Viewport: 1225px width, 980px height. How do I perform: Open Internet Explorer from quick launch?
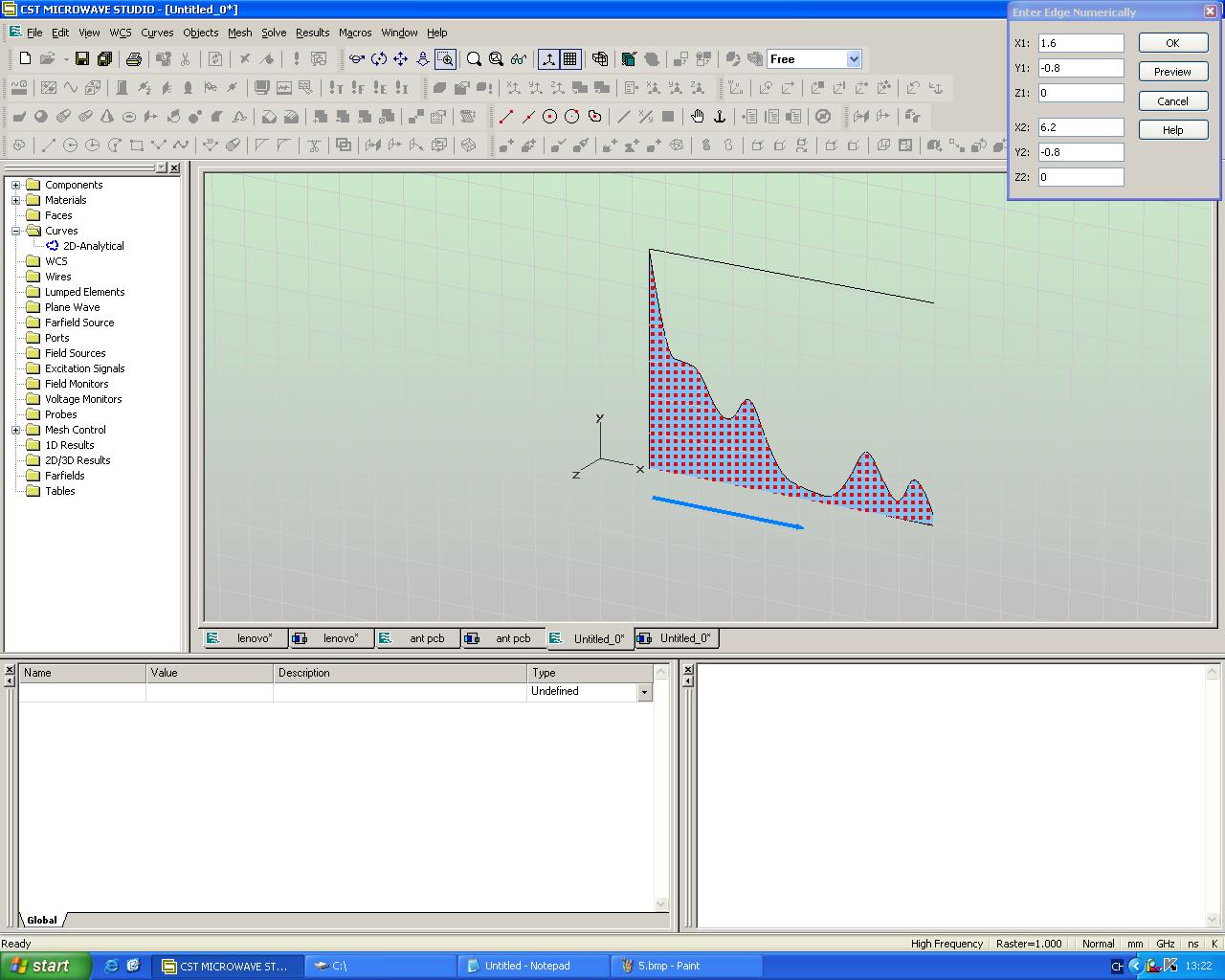(111, 966)
